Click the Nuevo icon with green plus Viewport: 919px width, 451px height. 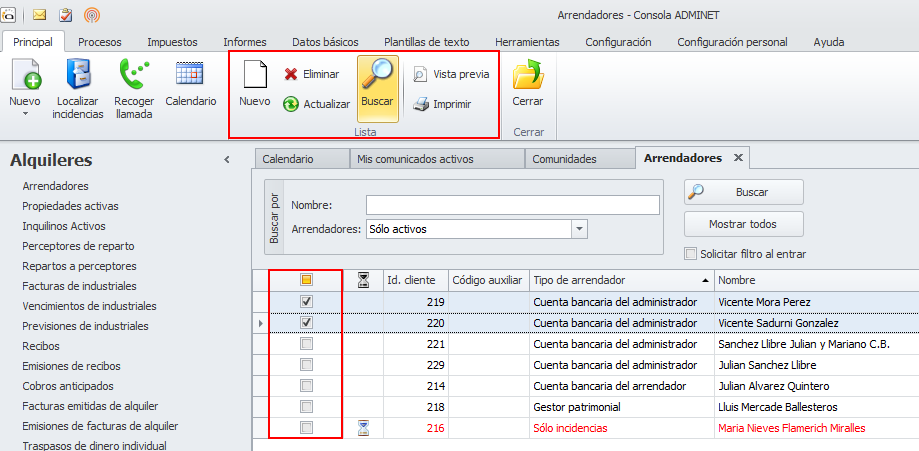coord(25,75)
